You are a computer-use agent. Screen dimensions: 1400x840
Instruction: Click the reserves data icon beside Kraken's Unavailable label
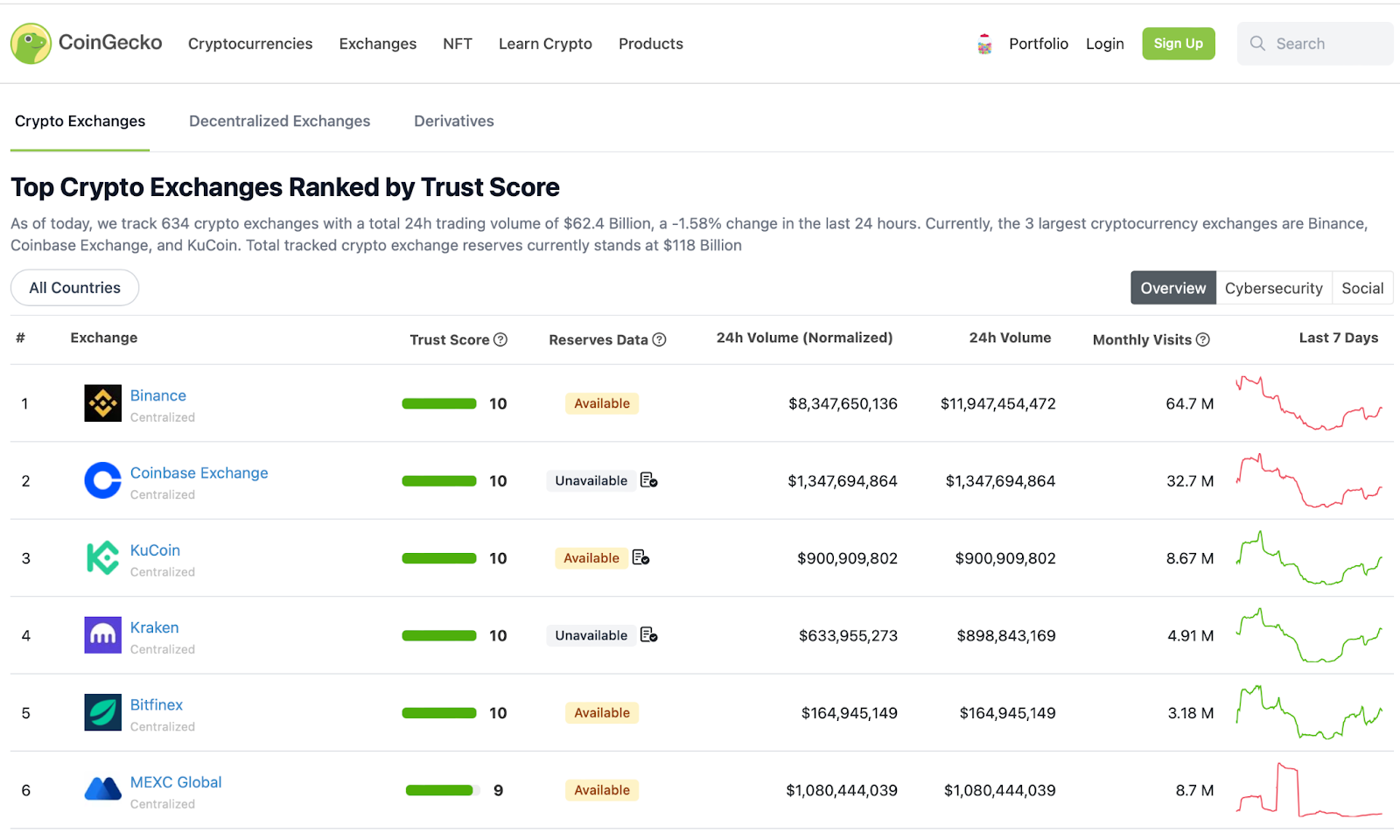point(649,635)
